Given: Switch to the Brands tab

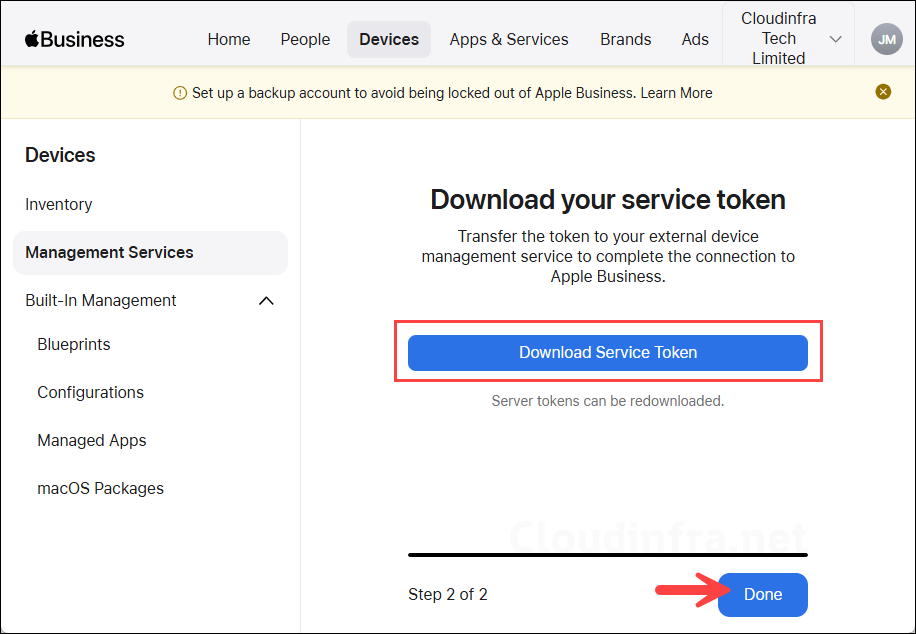Looking at the screenshot, I should tap(626, 39).
